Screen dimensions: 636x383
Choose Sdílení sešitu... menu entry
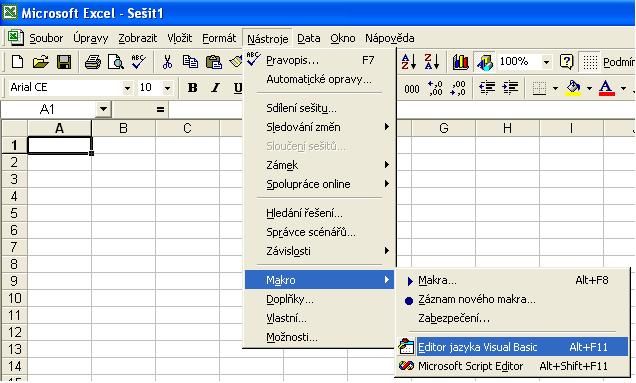tap(319, 108)
